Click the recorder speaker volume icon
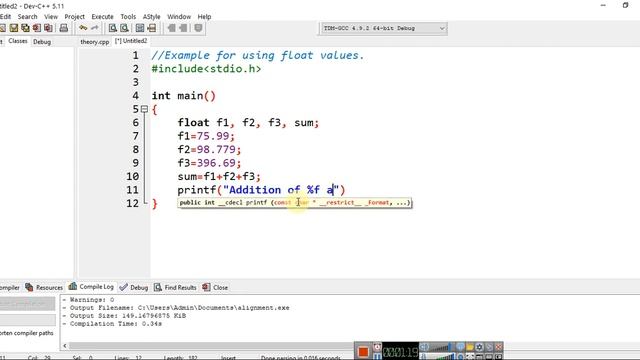Screen dimensions: 640x360 424,347
